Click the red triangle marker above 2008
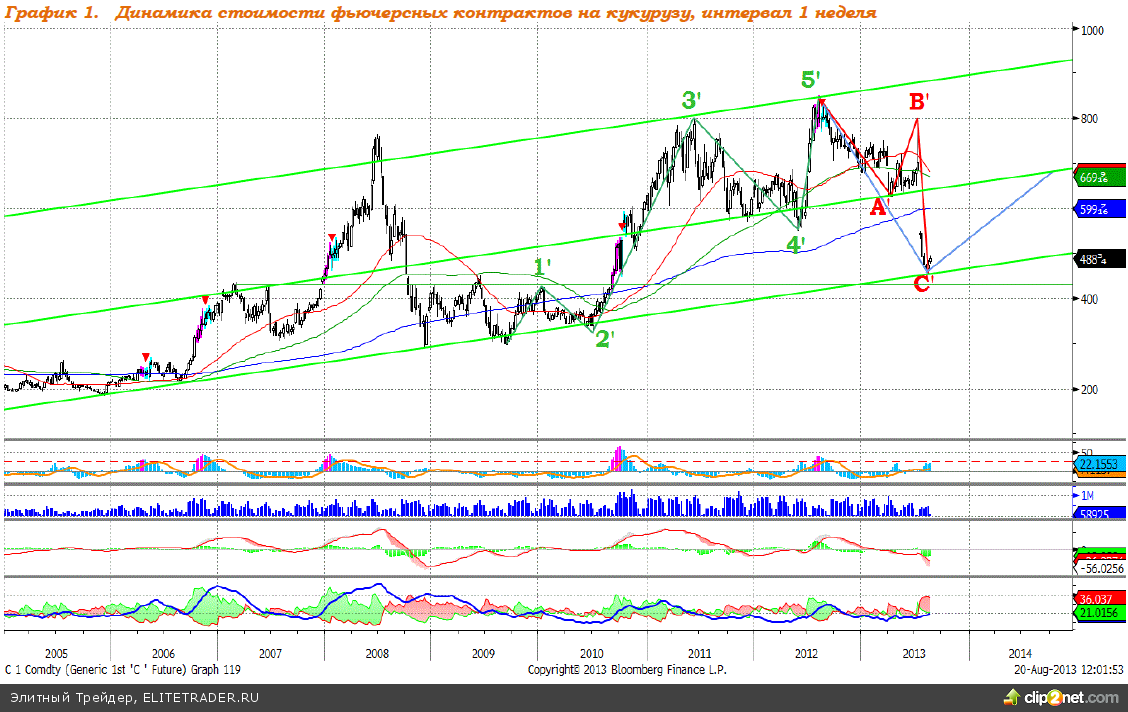 click(x=332, y=238)
